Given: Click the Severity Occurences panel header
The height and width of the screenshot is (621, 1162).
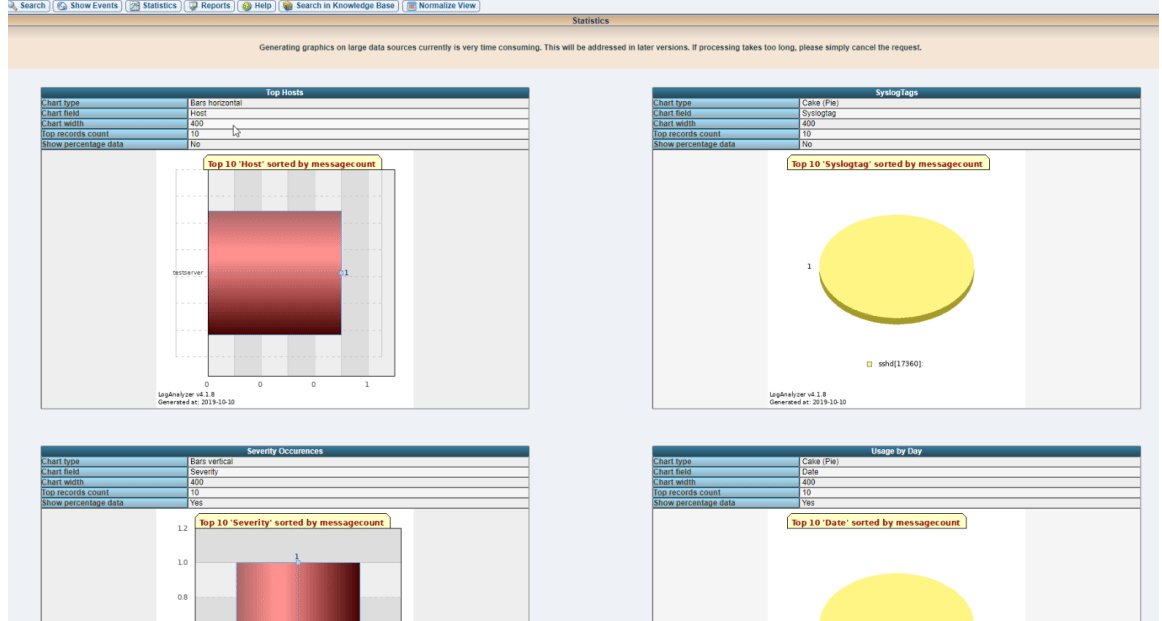Looking at the screenshot, I should point(285,451).
